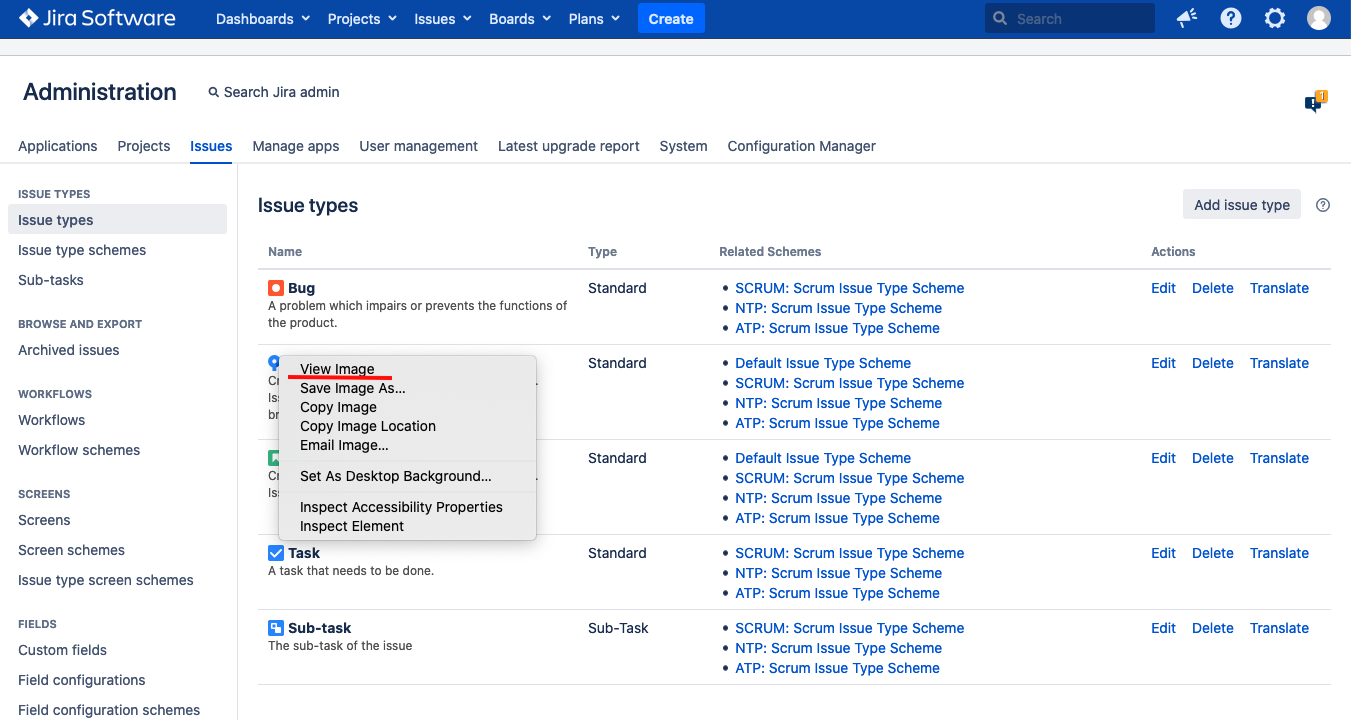
Task: Switch to the User management tab
Action: pyautogui.click(x=419, y=146)
